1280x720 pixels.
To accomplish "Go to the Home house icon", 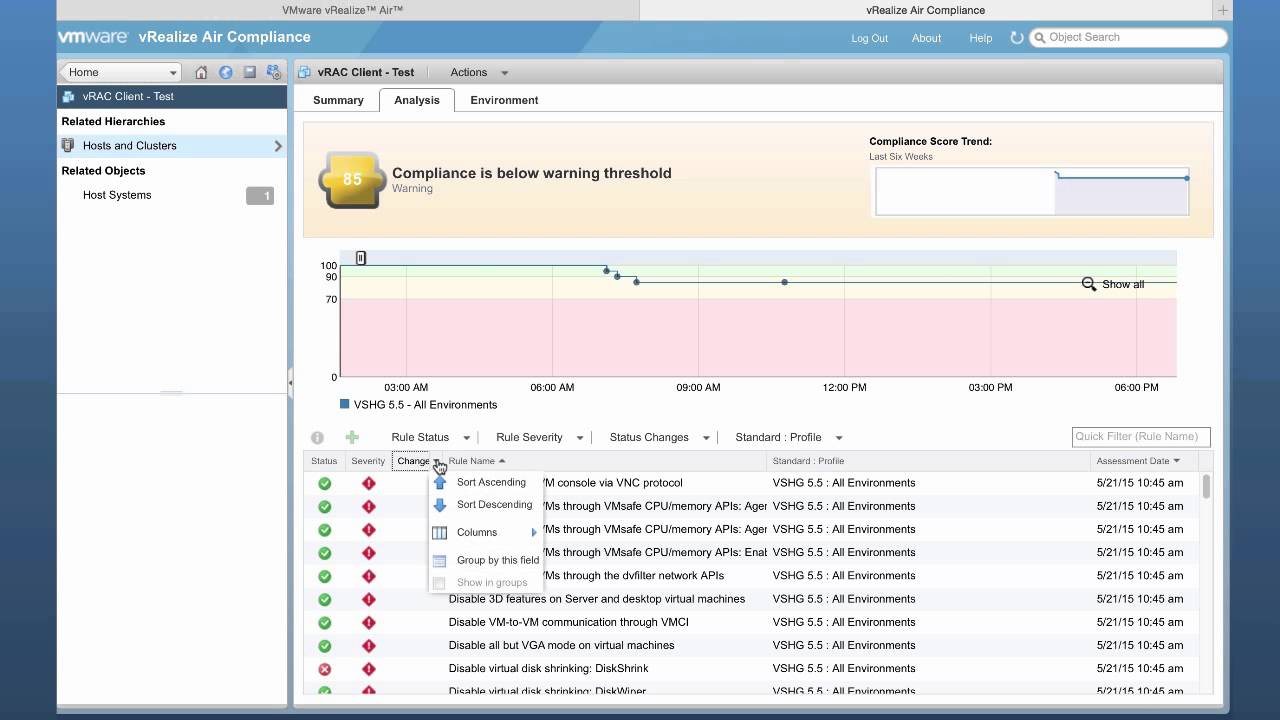I will (x=201, y=72).
